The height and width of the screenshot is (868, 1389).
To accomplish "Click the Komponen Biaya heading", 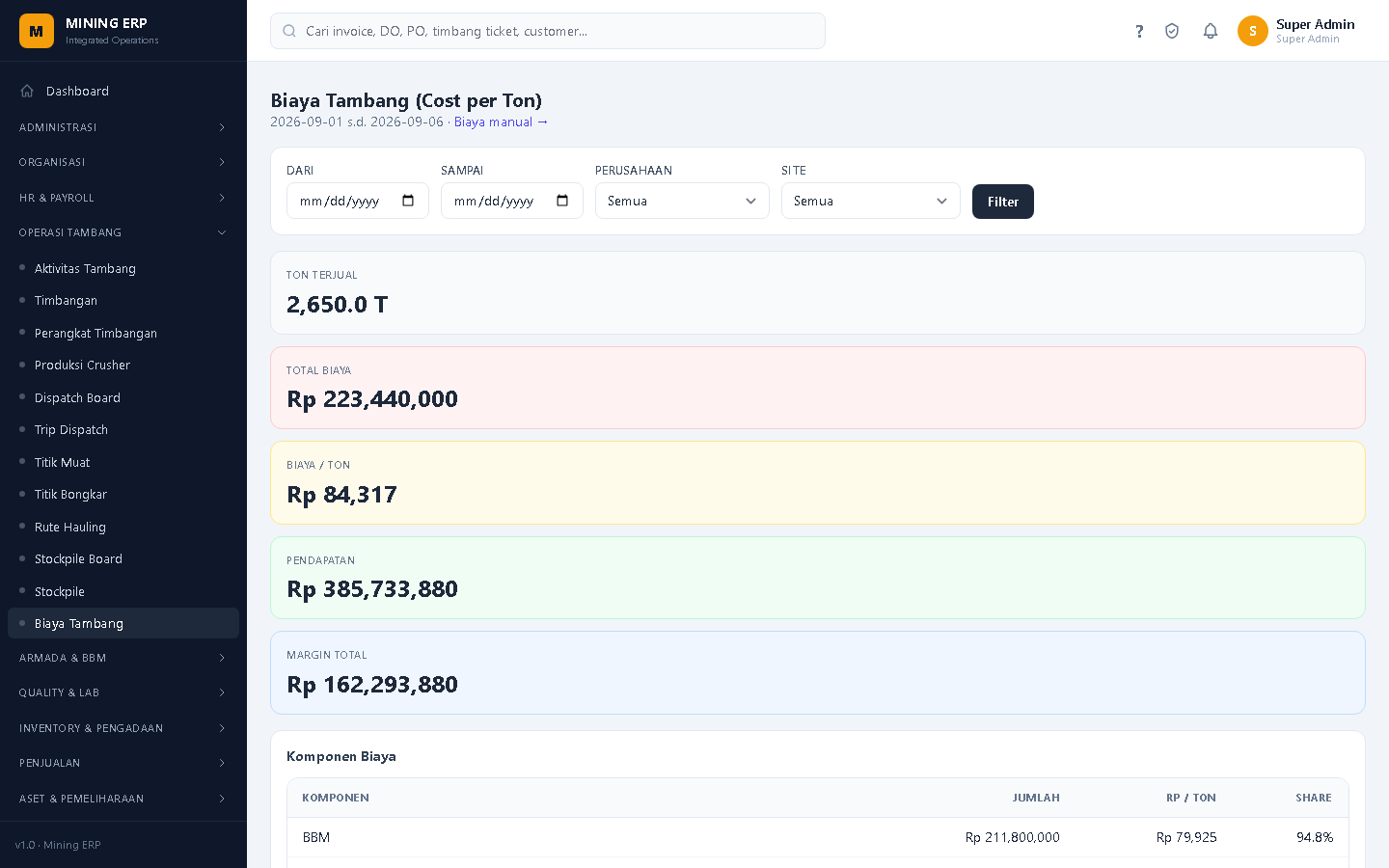I will [x=341, y=756].
